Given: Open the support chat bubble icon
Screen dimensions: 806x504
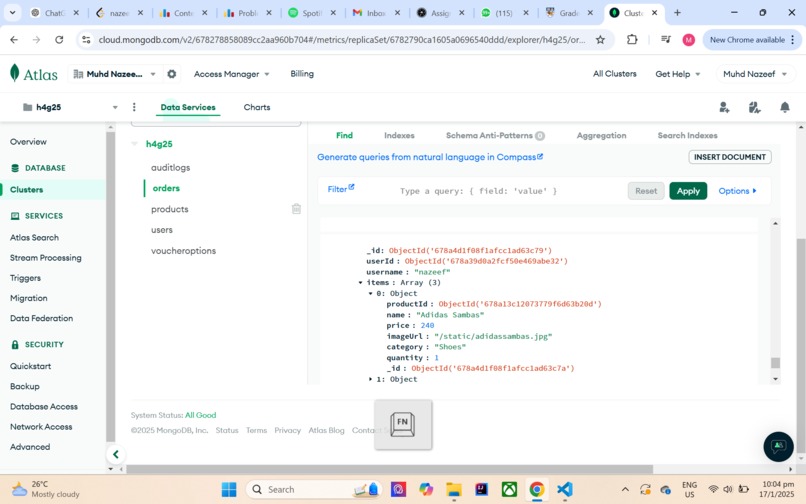Looking at the screenshot, I should tap(778, 446).
